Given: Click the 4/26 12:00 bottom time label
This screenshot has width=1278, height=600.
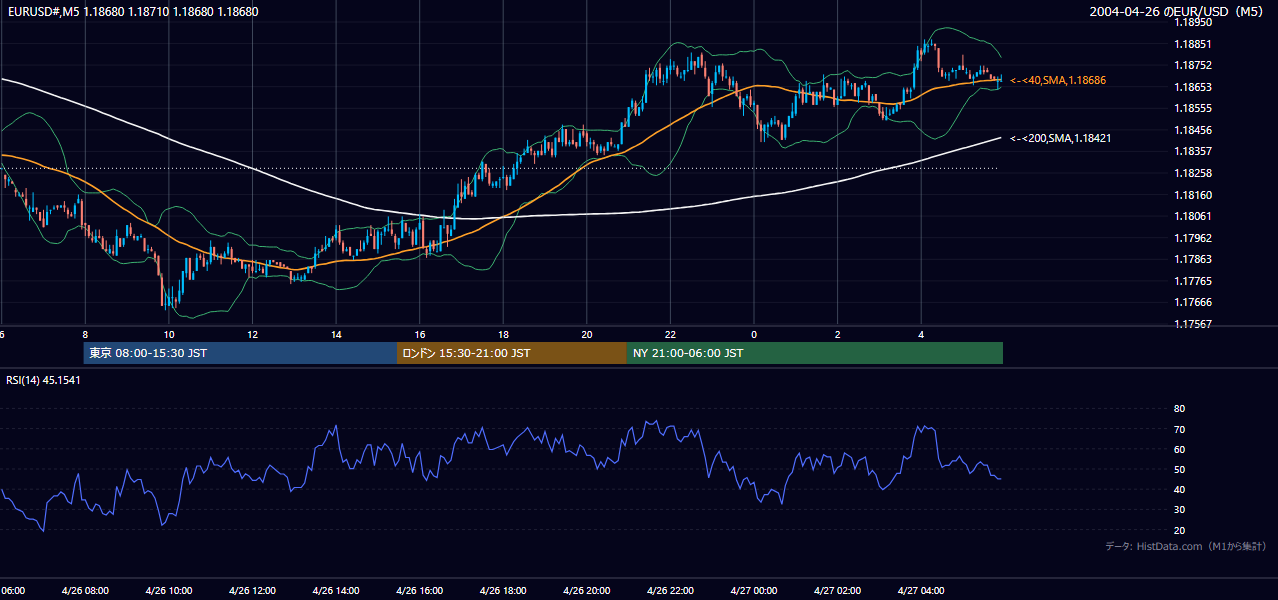Looking at the screenshot, I should pos(252,590).
